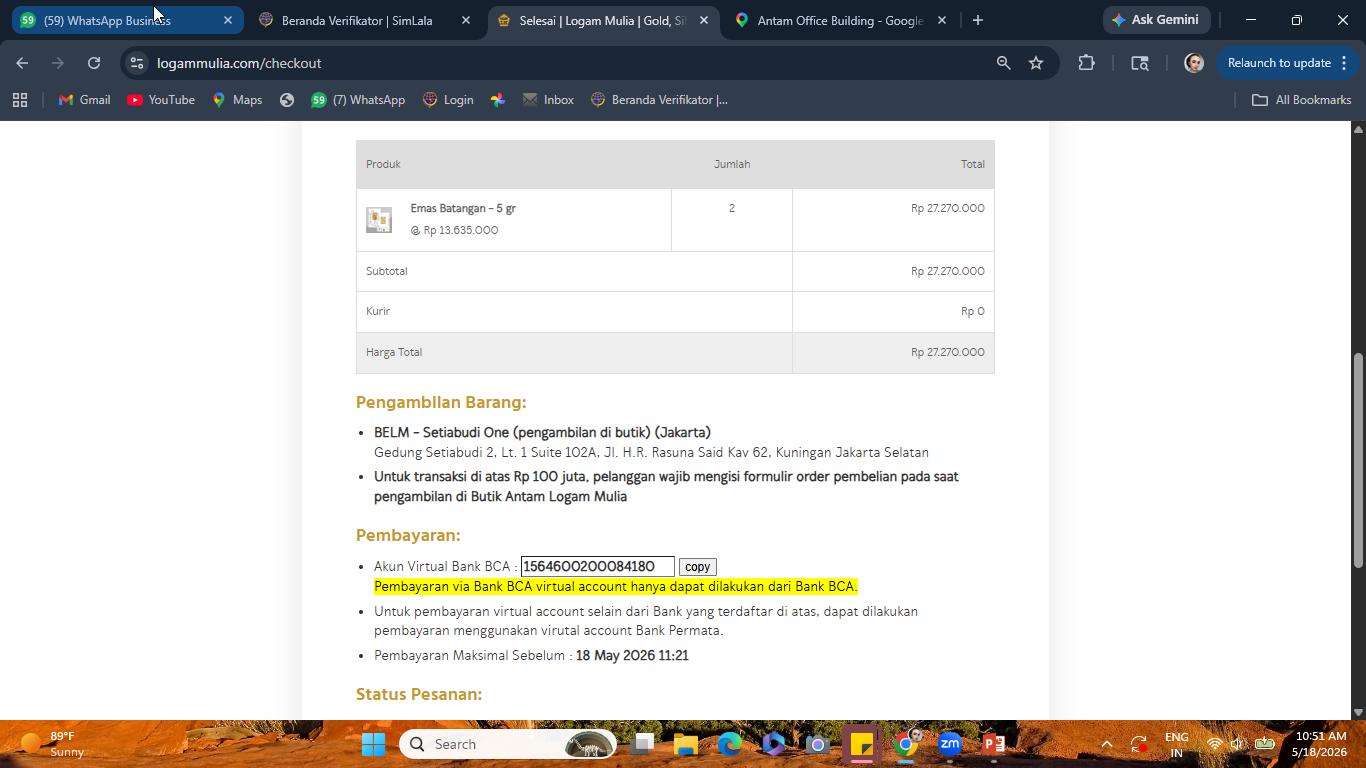Show hidden system tray icons
The height and width of the screenshot is (768, 1366).
coord(1106,744)
